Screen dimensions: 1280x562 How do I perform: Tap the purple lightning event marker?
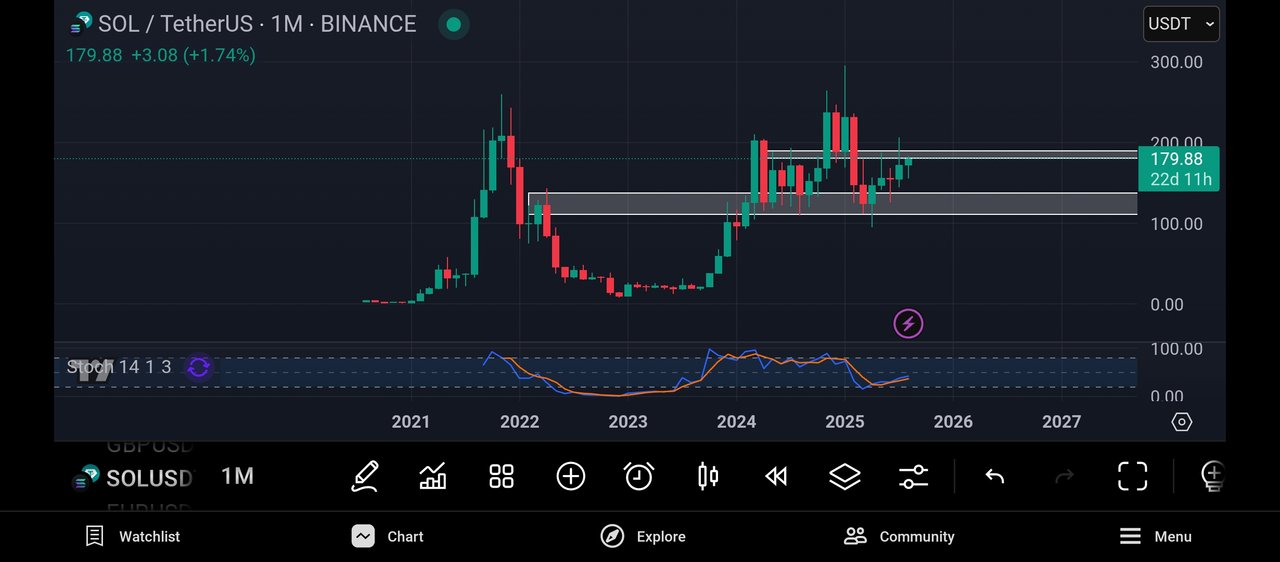(x=908, y=323)
